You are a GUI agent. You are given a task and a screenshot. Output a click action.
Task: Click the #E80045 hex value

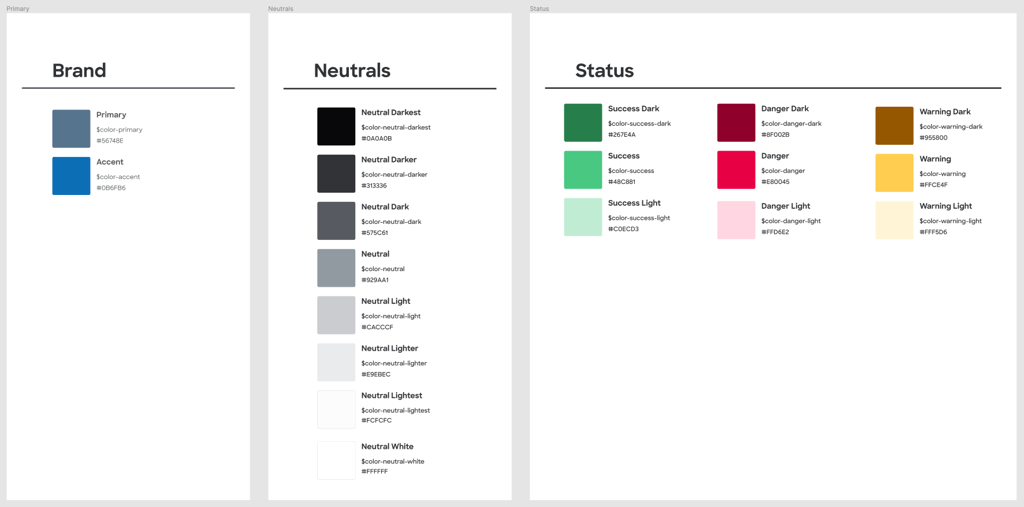(776, 182)
